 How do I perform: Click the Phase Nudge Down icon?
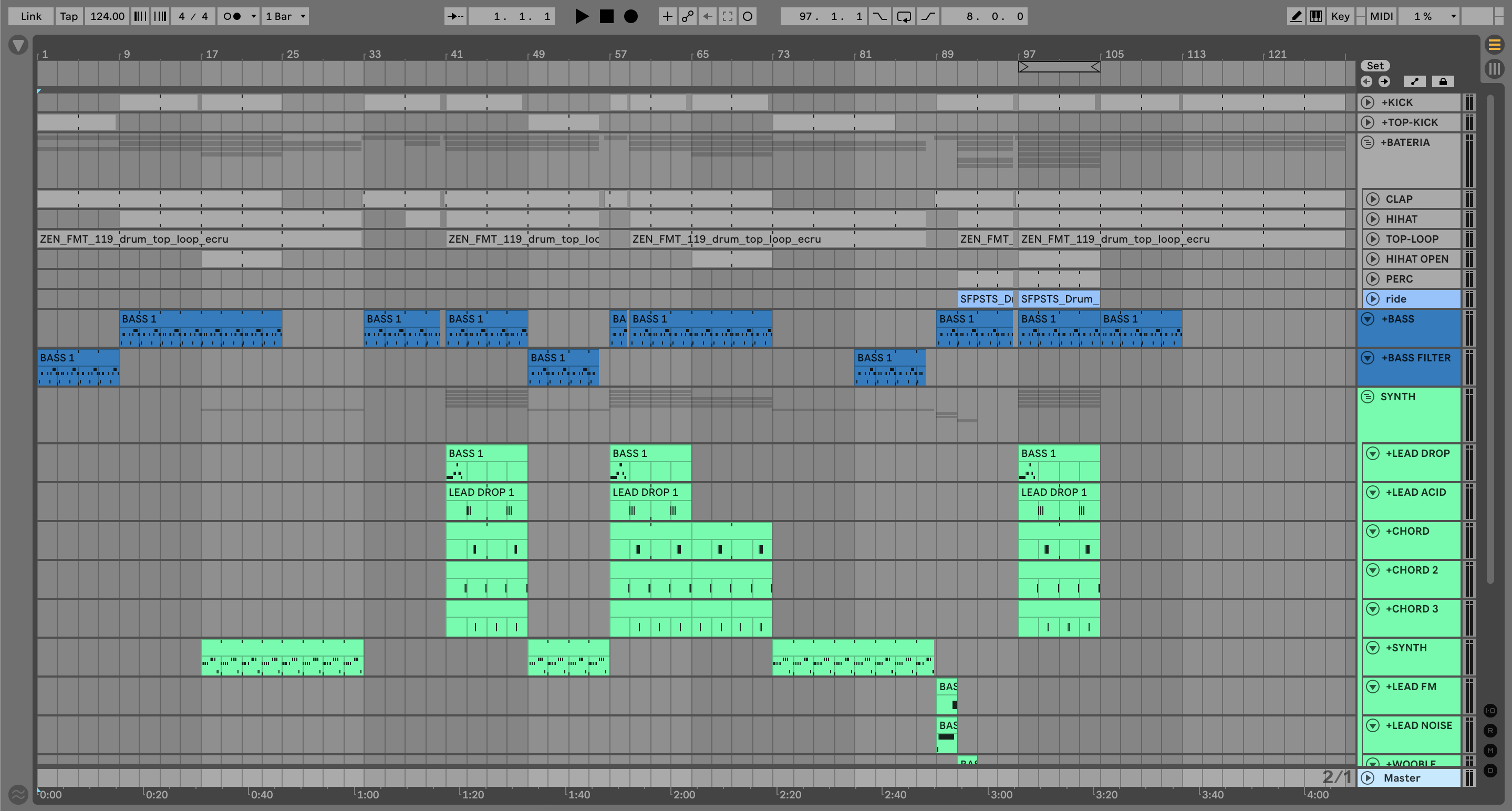(x=140, y=16)
